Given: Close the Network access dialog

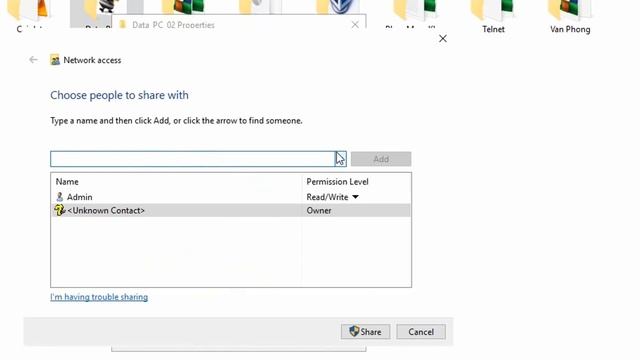Looking at the screenshot, I should [x=442, y=39].
